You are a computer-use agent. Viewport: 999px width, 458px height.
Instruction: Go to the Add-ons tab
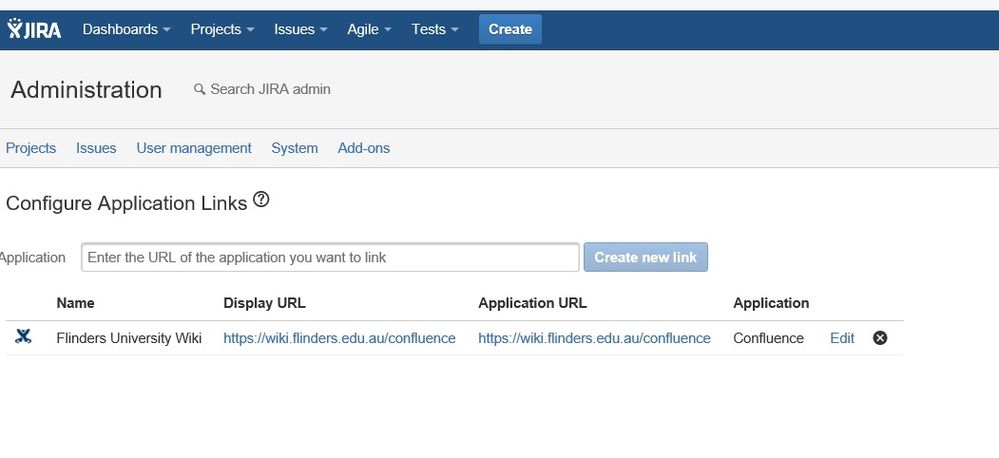pyautogui.click(x=364, y=148)
